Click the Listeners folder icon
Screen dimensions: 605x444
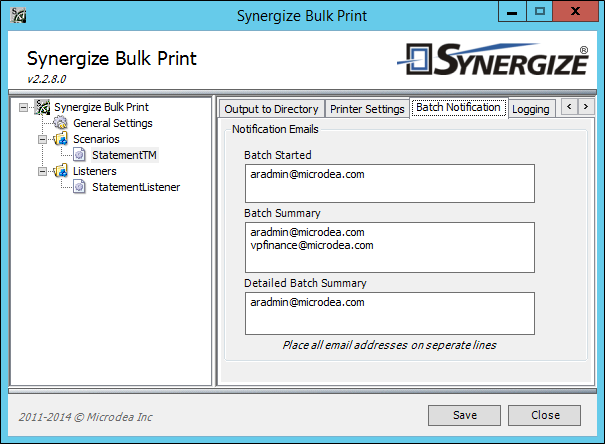[61, 171]
